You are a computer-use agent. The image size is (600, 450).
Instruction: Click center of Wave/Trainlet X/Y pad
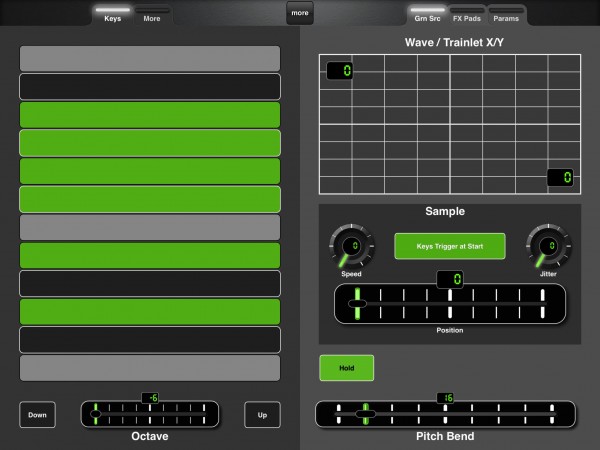click(450, 124)
